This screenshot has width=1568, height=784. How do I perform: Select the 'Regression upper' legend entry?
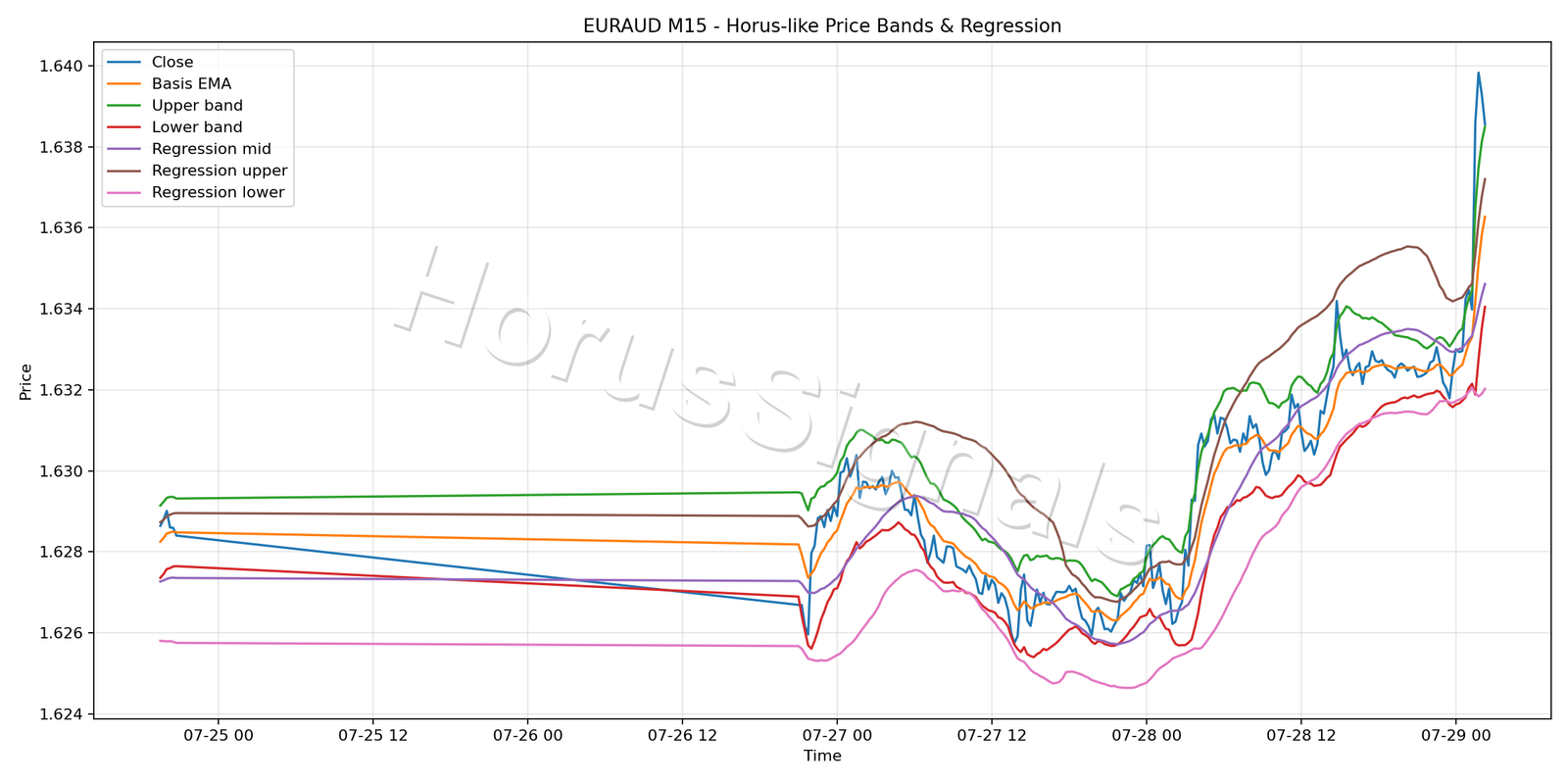198,171
